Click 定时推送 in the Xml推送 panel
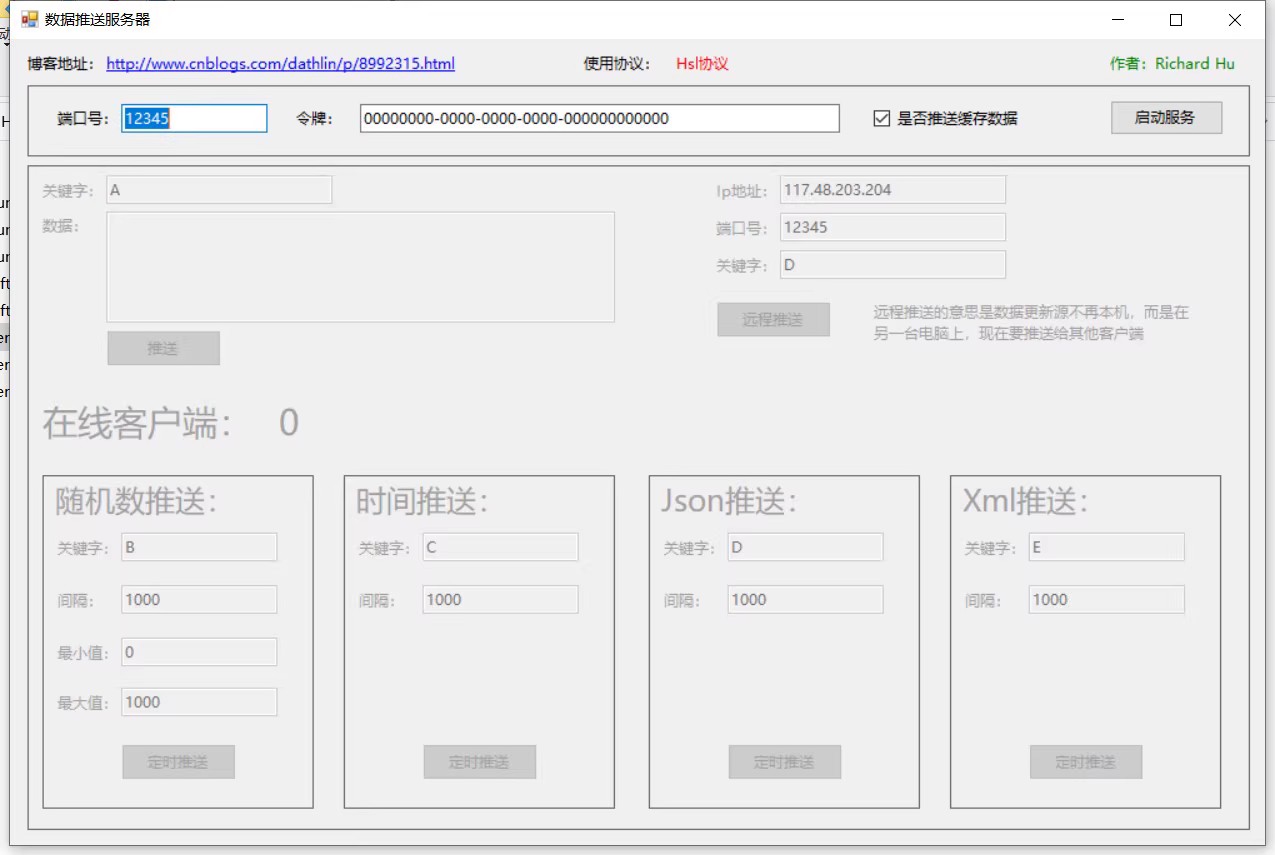1275x855 pixels. 1085,761
